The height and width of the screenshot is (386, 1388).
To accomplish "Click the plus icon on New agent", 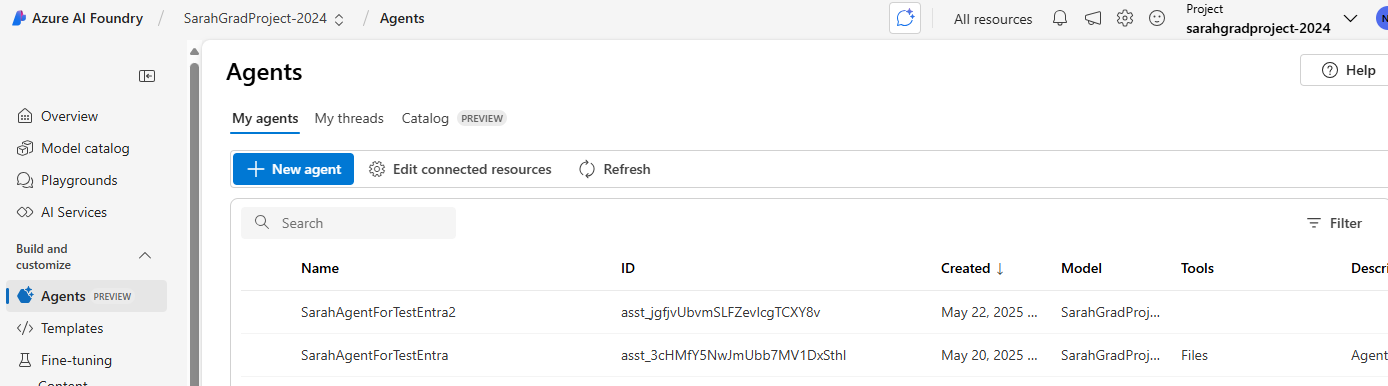I will click(255, 169).
